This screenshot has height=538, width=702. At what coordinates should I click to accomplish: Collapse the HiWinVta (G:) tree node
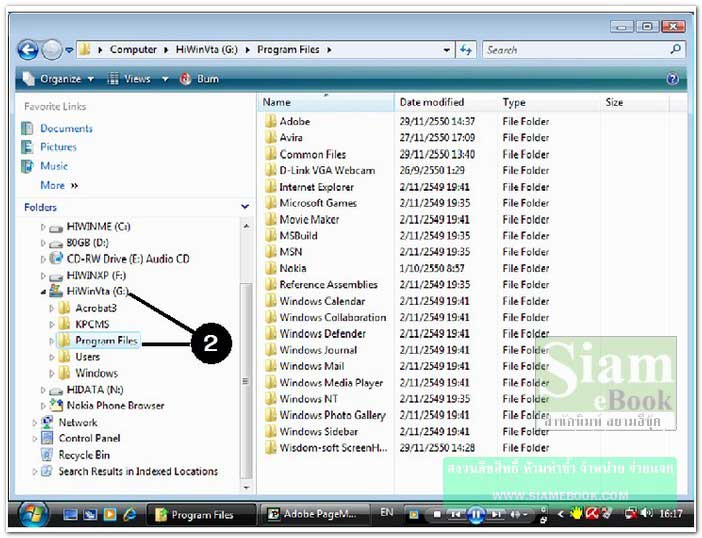(43, 292)
